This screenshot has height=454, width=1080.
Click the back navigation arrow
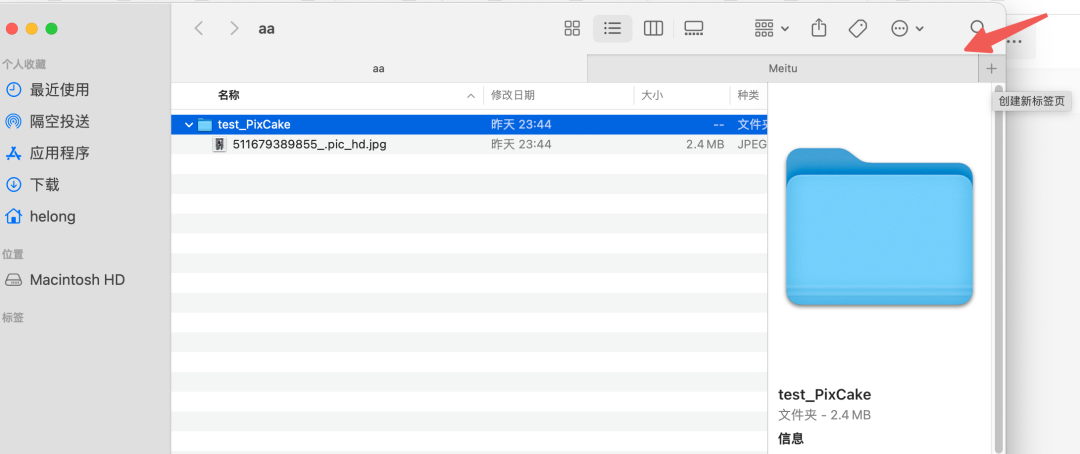(199, 29)
